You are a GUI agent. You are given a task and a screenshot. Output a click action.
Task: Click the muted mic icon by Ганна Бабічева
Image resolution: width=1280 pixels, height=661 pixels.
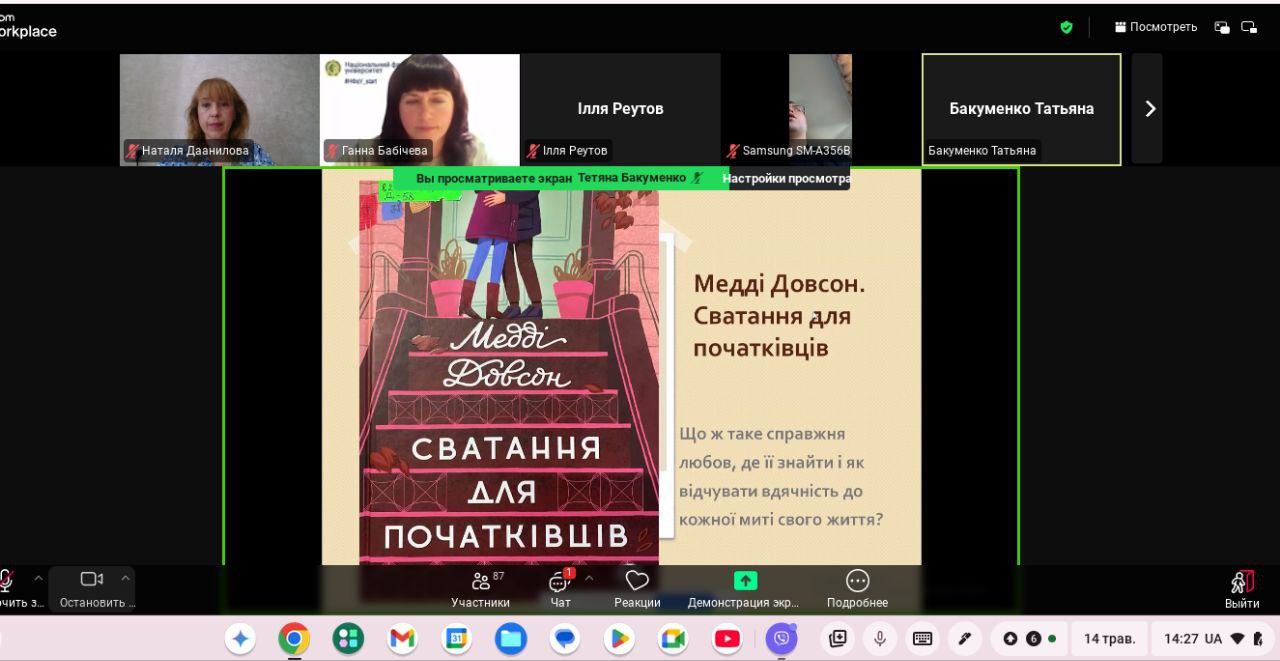(x=332, y=151)
